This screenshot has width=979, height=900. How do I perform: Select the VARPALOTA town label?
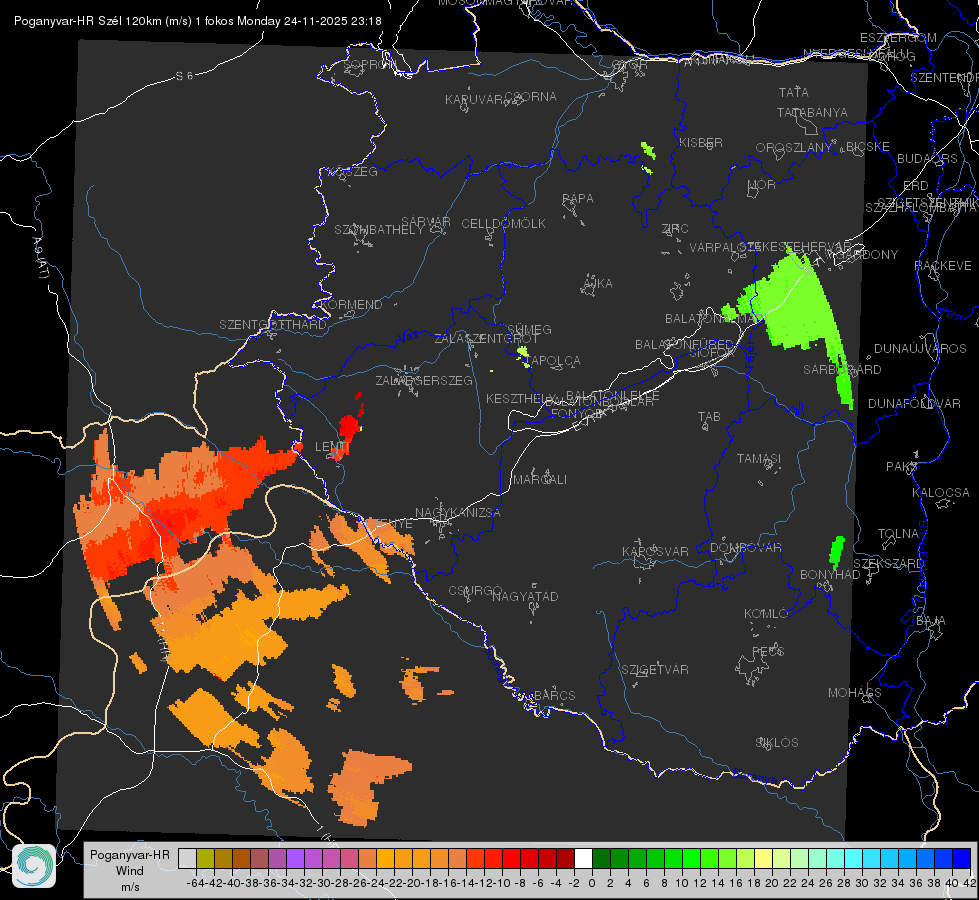click(x=724, y=247)
